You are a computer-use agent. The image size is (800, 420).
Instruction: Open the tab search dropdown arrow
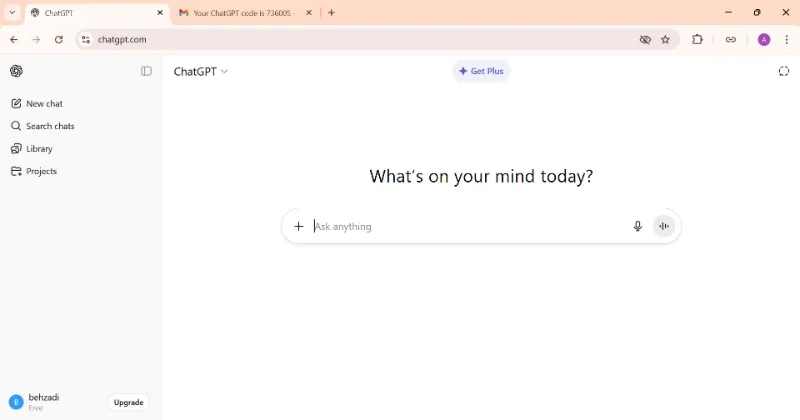click(x=12, y=13)
